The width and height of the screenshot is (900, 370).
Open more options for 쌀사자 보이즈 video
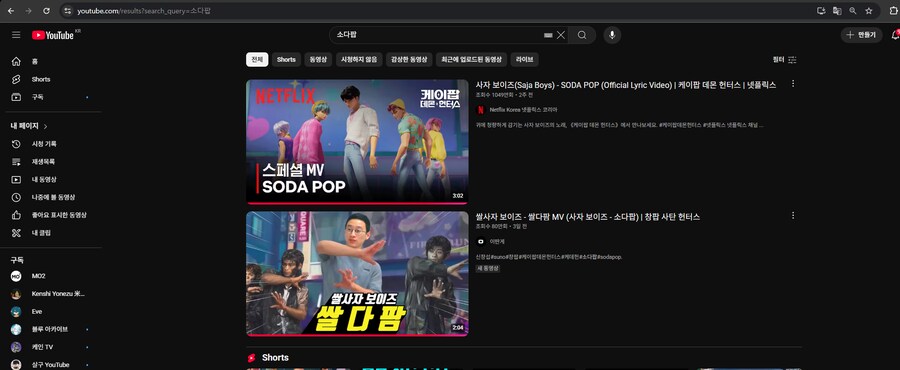point(793,216)
